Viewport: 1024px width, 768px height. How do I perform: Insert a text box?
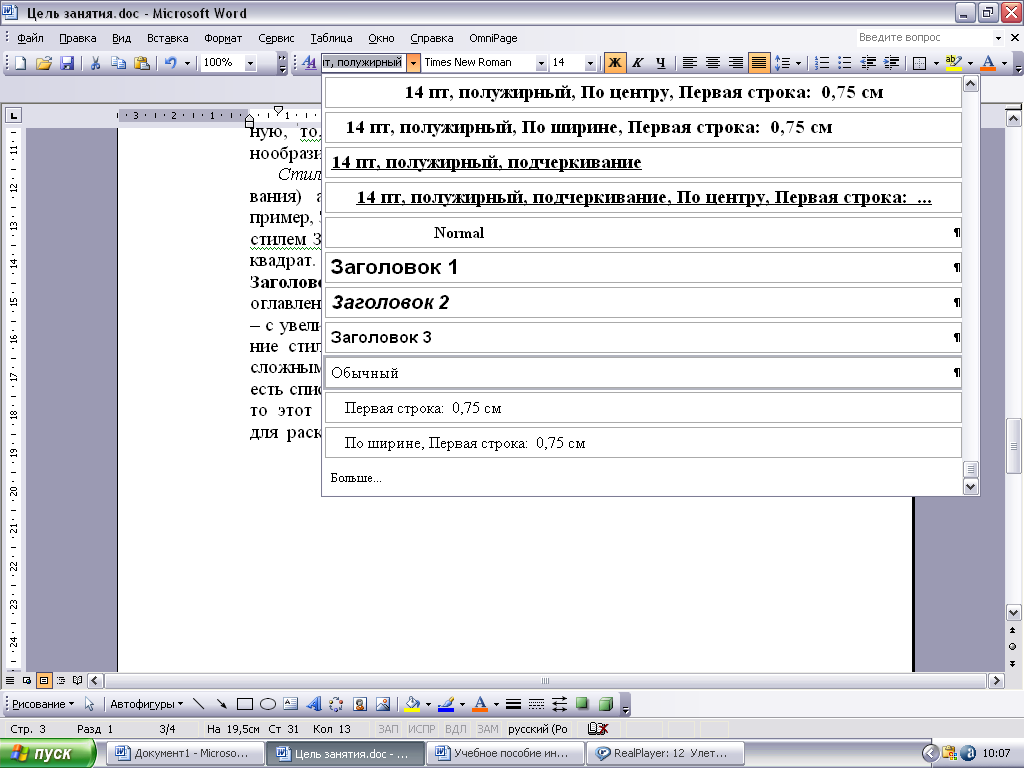(x=291, y=704)
